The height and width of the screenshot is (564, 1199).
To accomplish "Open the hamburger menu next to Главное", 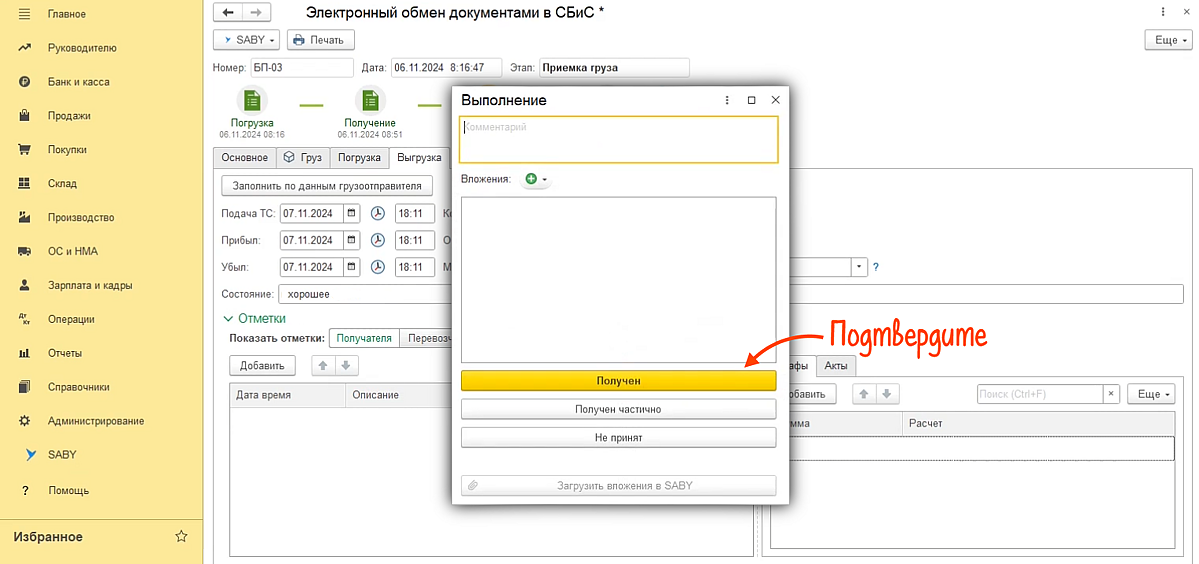I will coord(24,14).
